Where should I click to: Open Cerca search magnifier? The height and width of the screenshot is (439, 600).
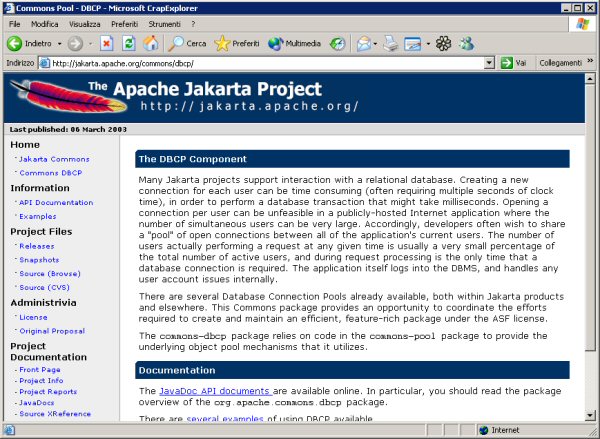[x=187, y=44]
